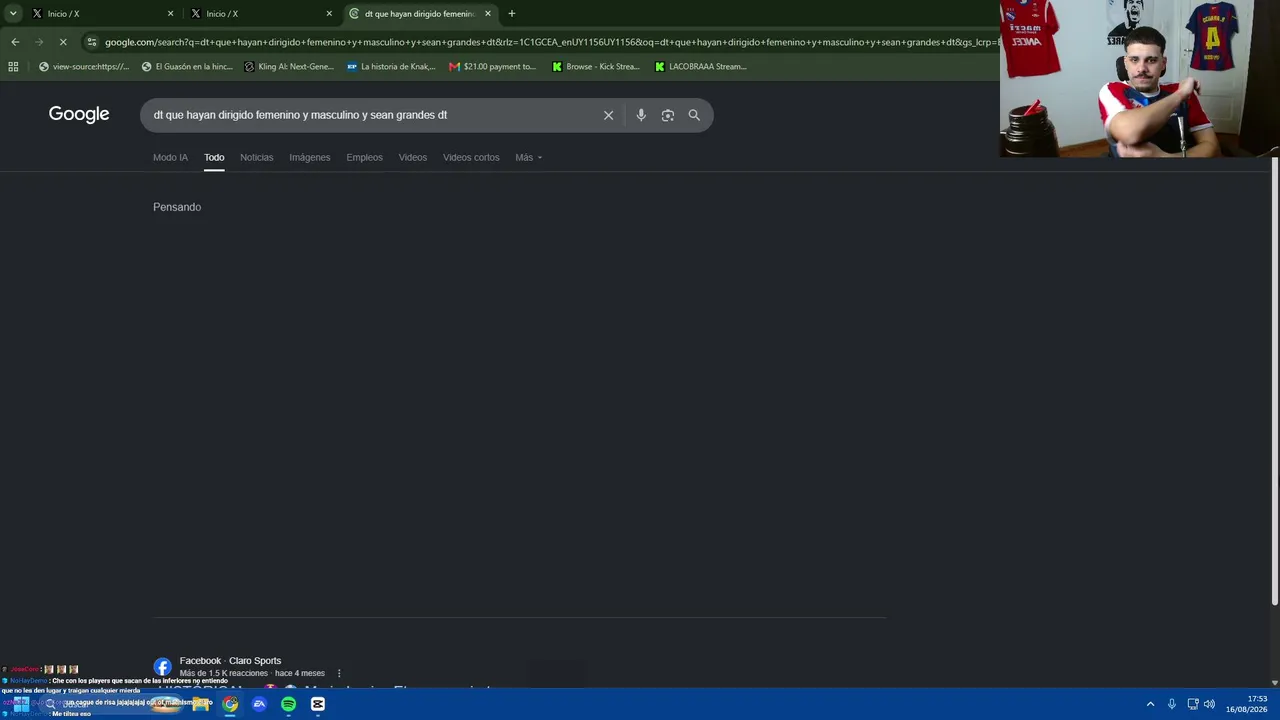Open the 'Browse - Kick Strea...' bookmark
This screenshot has height=720, width=1280.
(596, 67)
